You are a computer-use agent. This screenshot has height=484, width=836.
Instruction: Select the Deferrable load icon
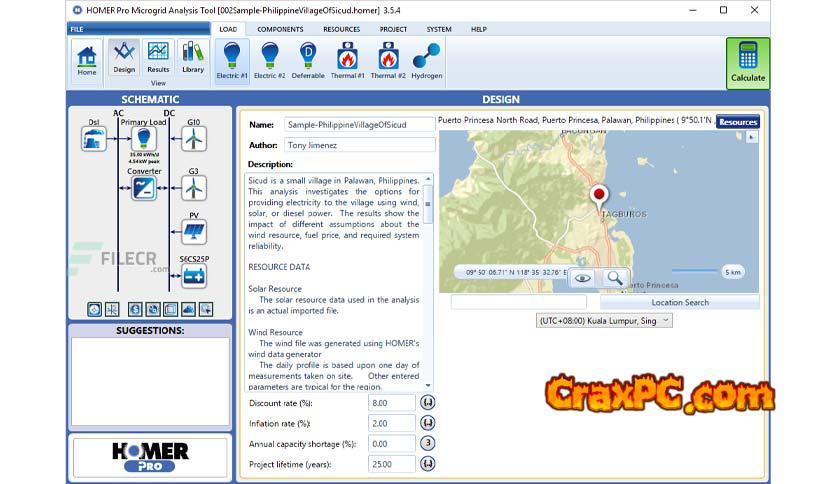(x=308, y=60)
